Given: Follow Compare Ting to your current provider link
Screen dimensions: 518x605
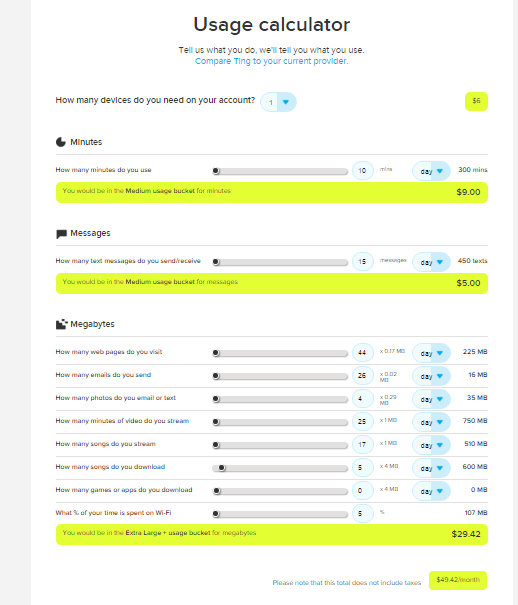Looking at the screenshot, I should (x=271, y=61).
